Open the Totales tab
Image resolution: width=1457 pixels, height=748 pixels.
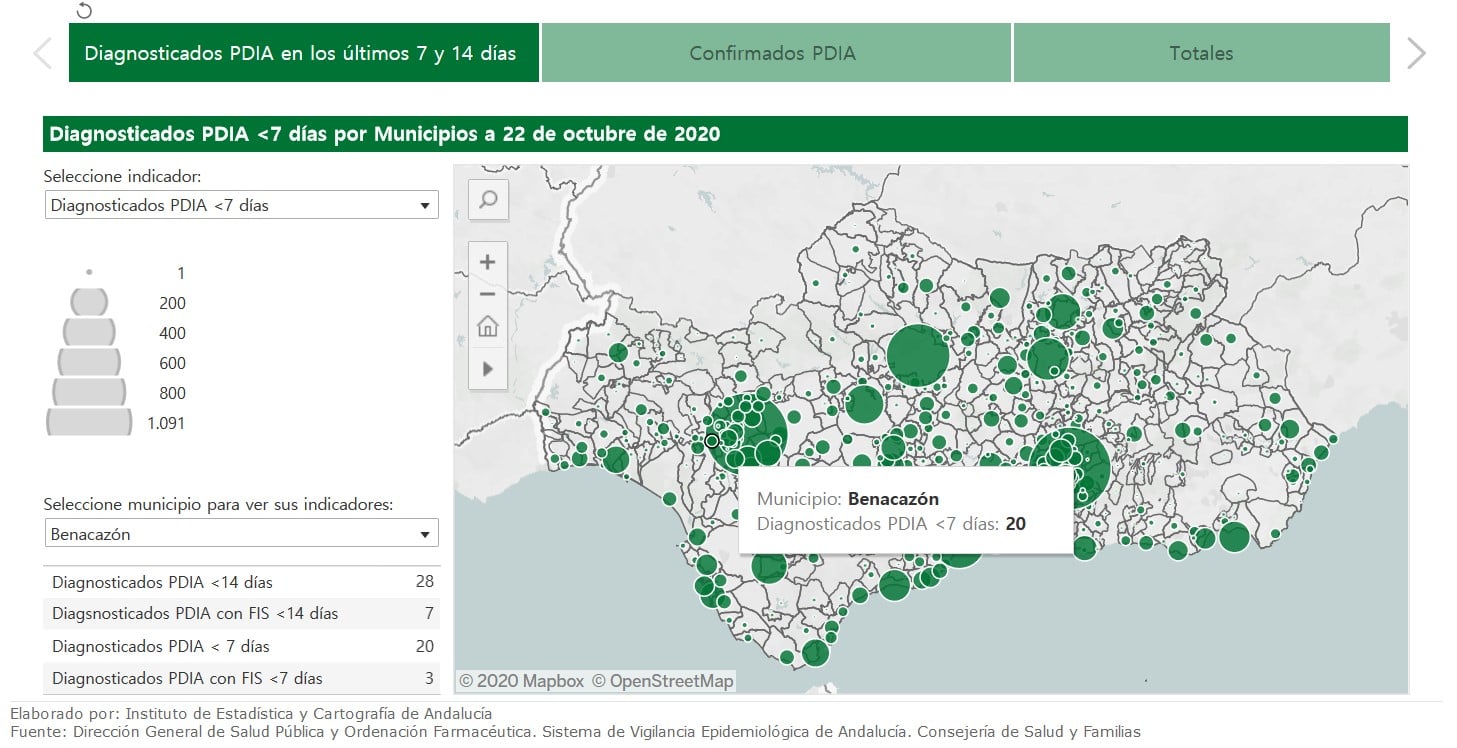[1201, 53]
